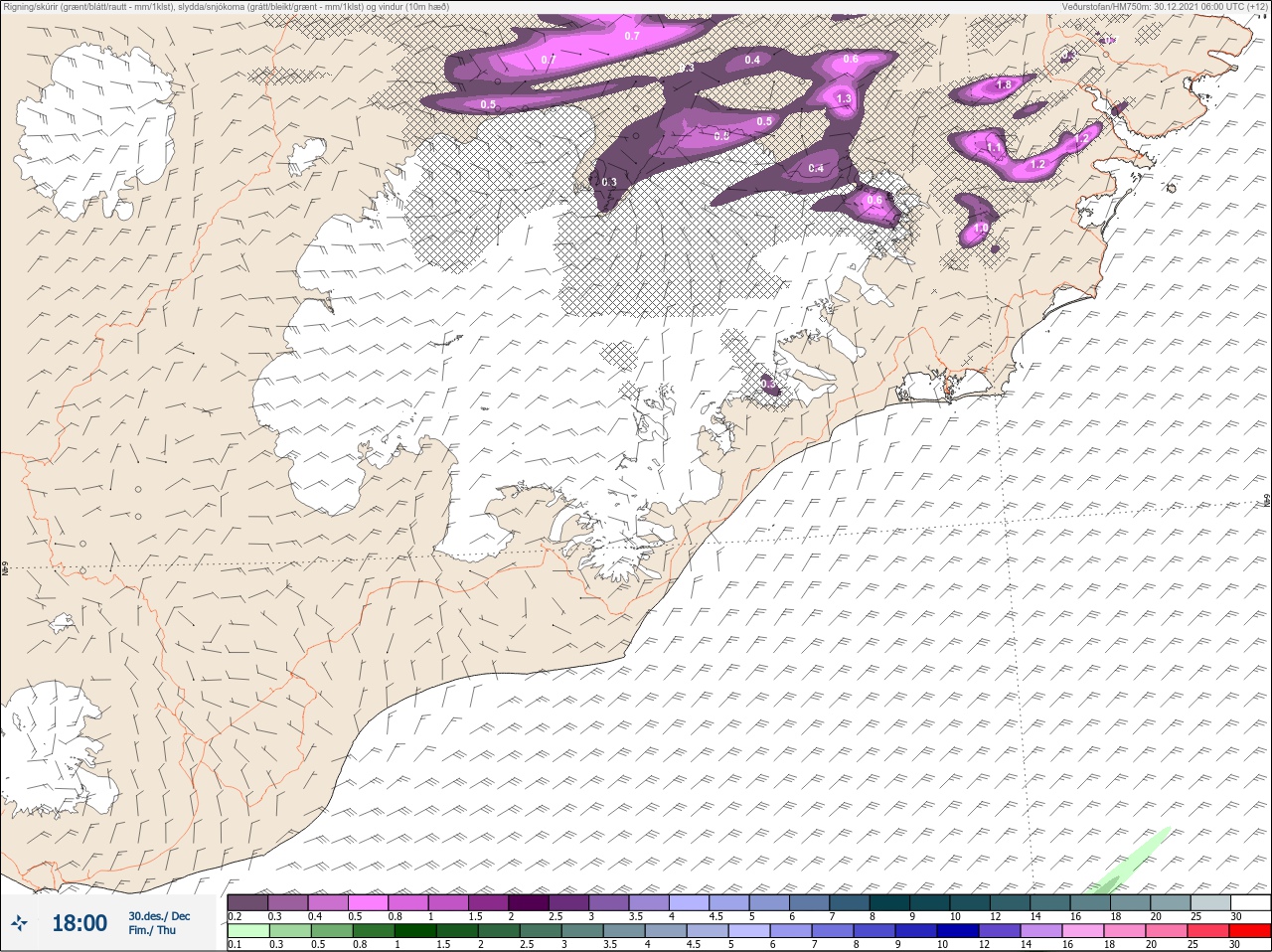The height and width of the screenshot is (952, 1272).
Task: Pick the bright pink 0.5 swatch, upper legend
Action: pos(368,902)
